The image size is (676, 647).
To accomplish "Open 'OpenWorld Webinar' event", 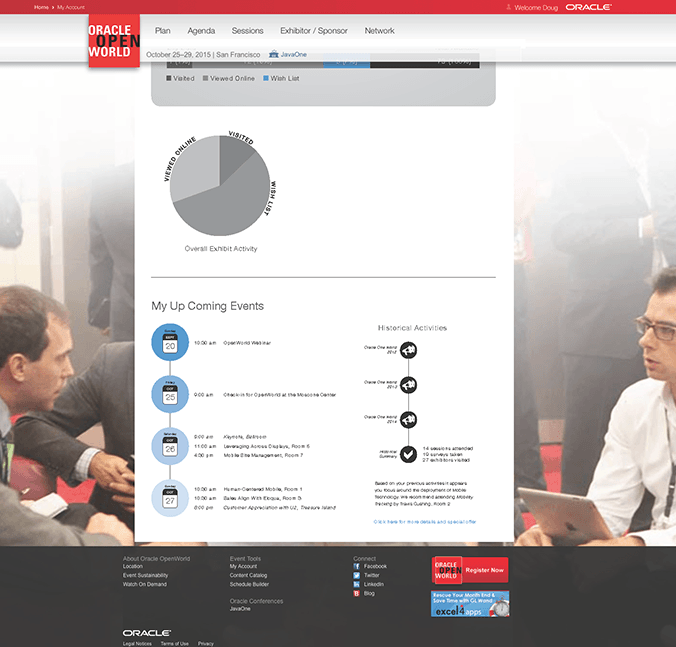I will 247,343.
